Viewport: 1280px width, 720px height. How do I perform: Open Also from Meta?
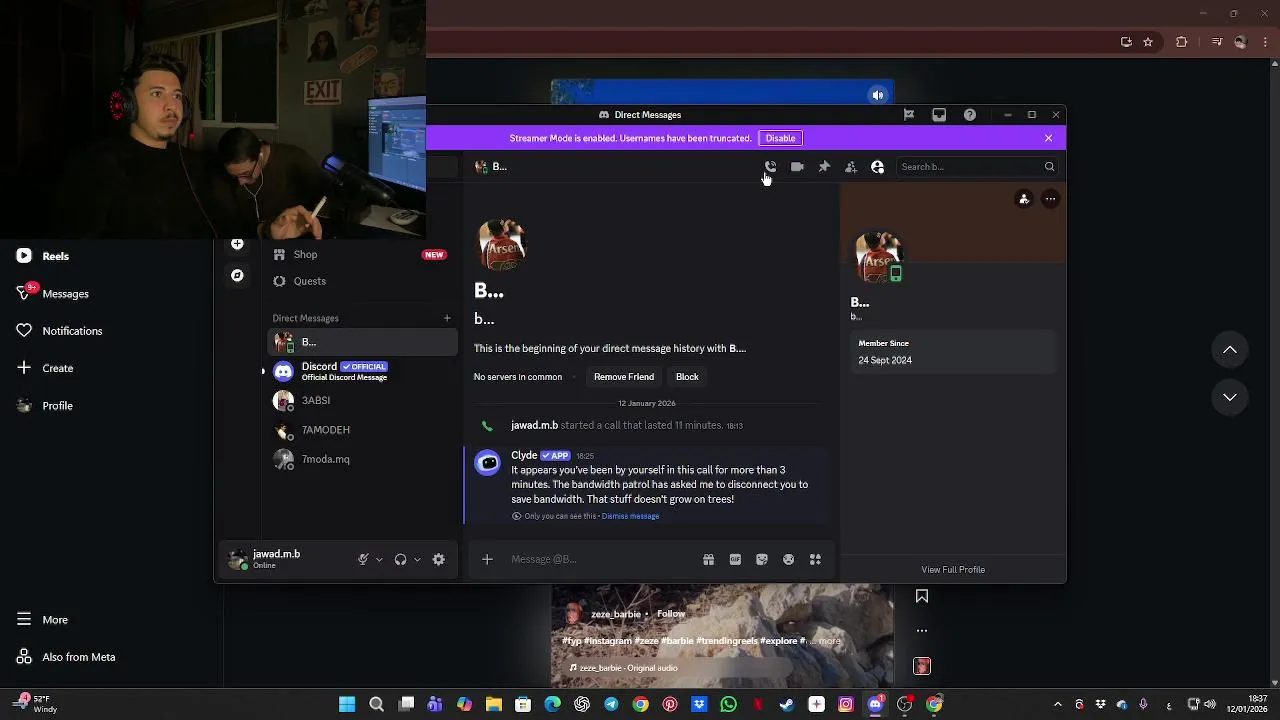click(x=66, y=657)
